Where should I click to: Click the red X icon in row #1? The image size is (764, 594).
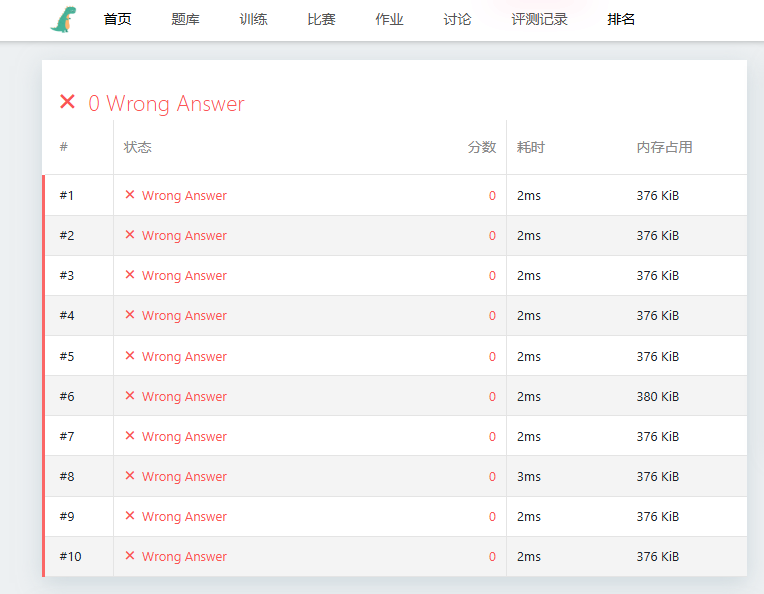tap(130, 195)
